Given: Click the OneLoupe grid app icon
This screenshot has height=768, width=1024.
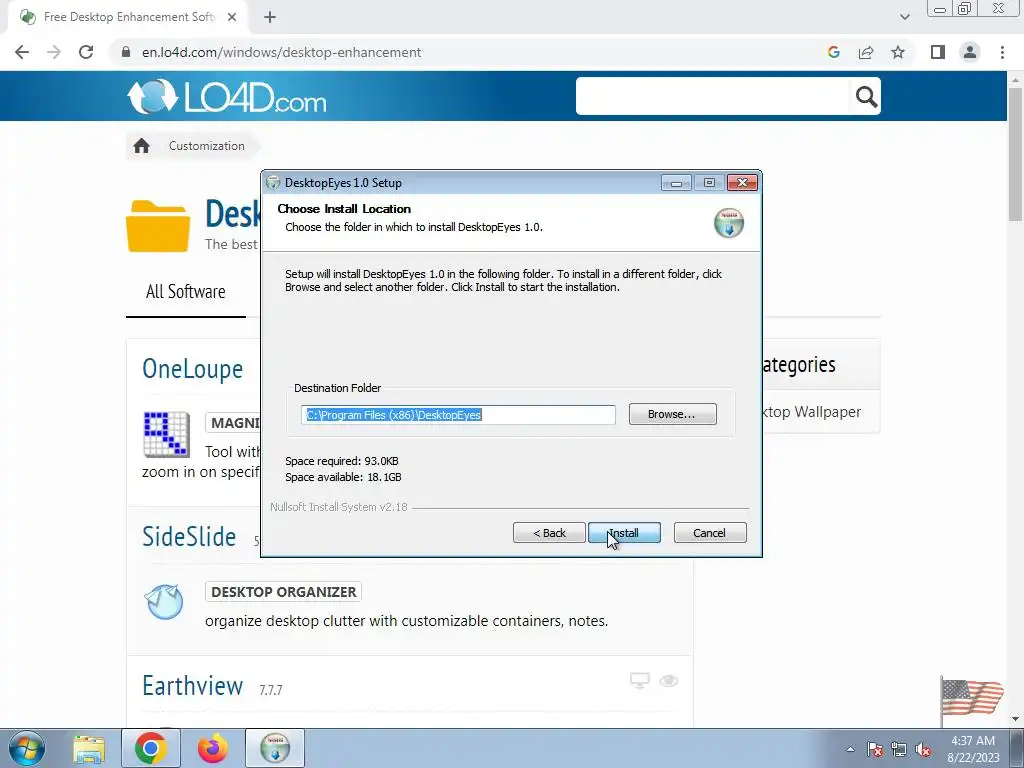Looking at the screenshot, I should point(167,434).
